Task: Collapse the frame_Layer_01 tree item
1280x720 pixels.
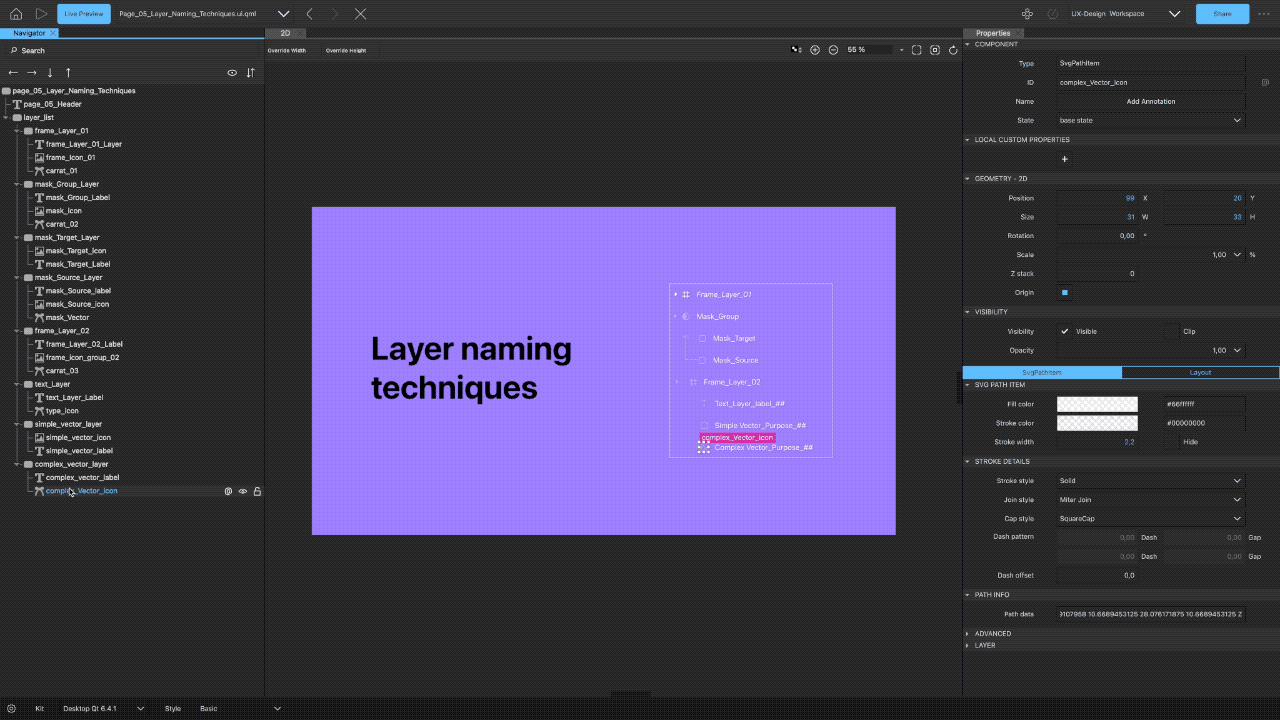Action: click(16, 130)
